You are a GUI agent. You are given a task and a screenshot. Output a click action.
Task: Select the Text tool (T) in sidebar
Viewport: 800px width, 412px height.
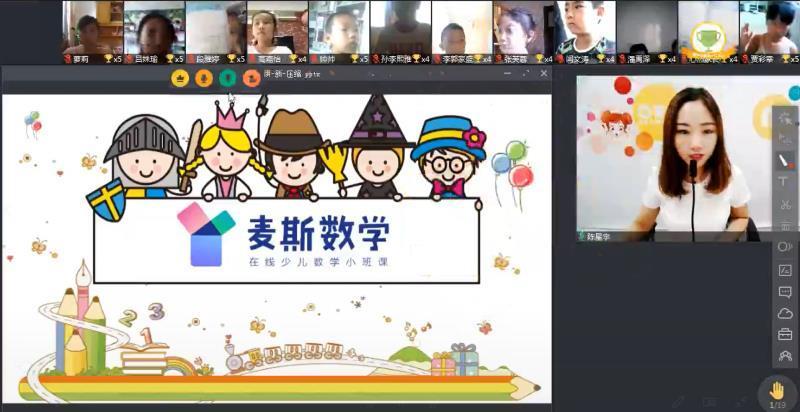785,182
